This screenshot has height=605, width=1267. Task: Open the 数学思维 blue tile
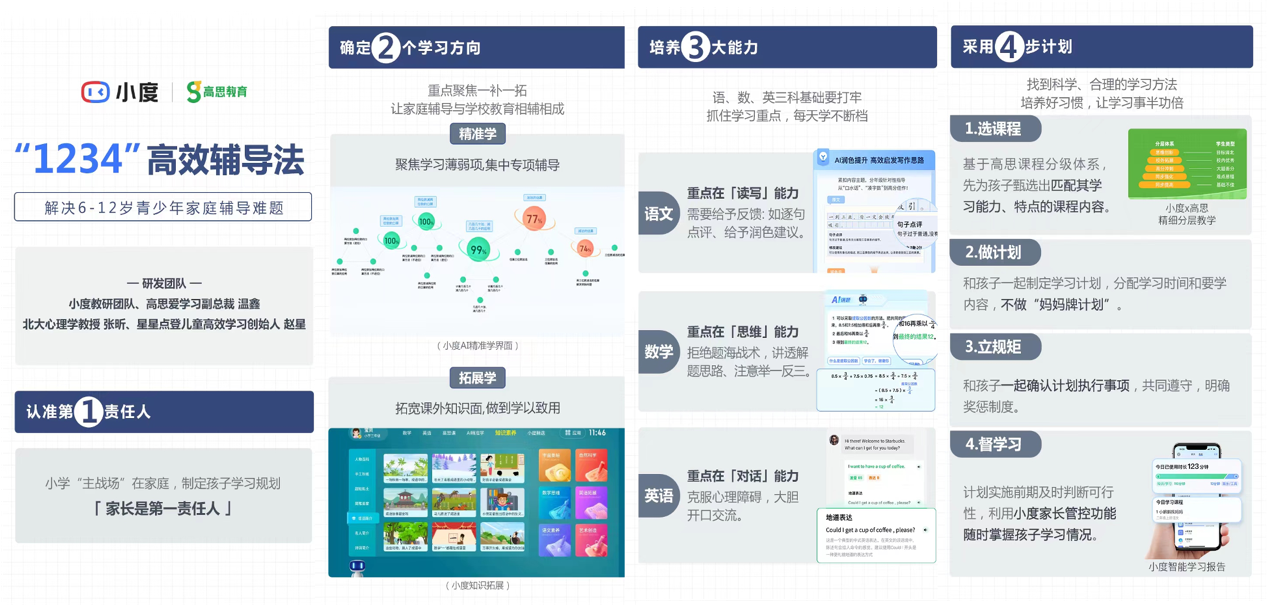pyautogui.click(x=554, y=502)
